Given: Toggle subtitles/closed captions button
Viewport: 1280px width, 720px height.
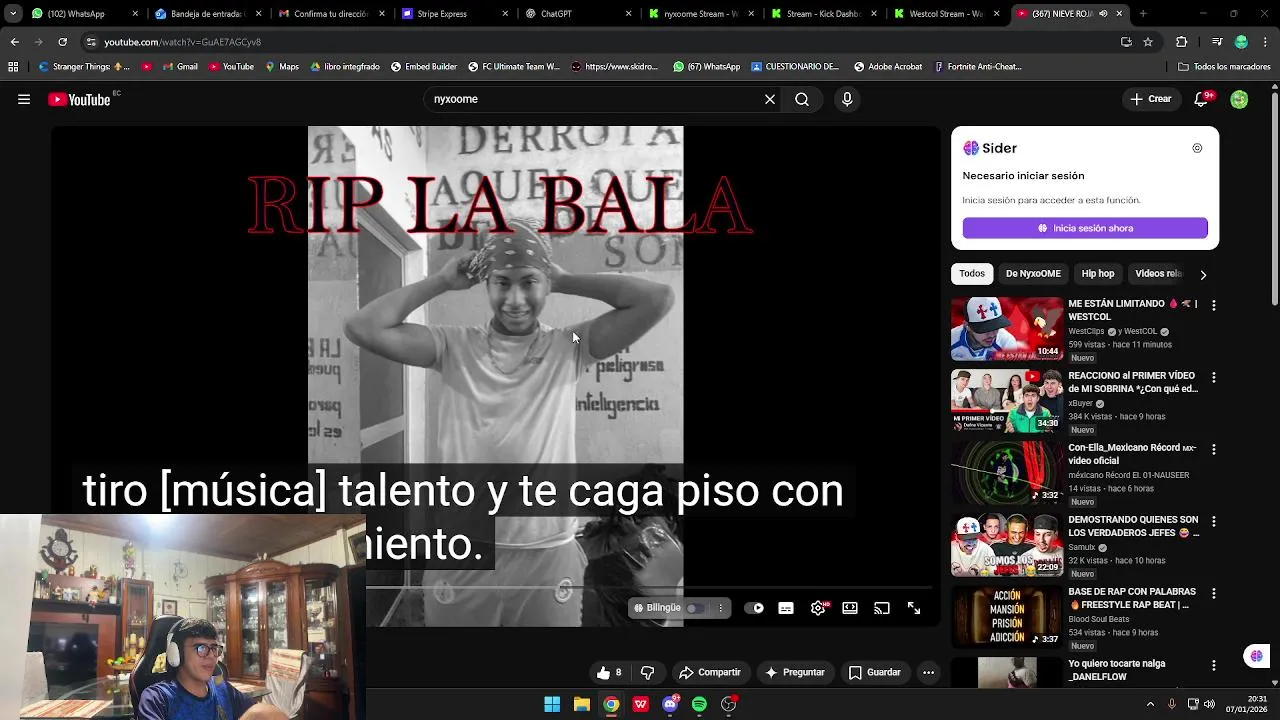Looking at the screenshot, I should pos(786,608).
